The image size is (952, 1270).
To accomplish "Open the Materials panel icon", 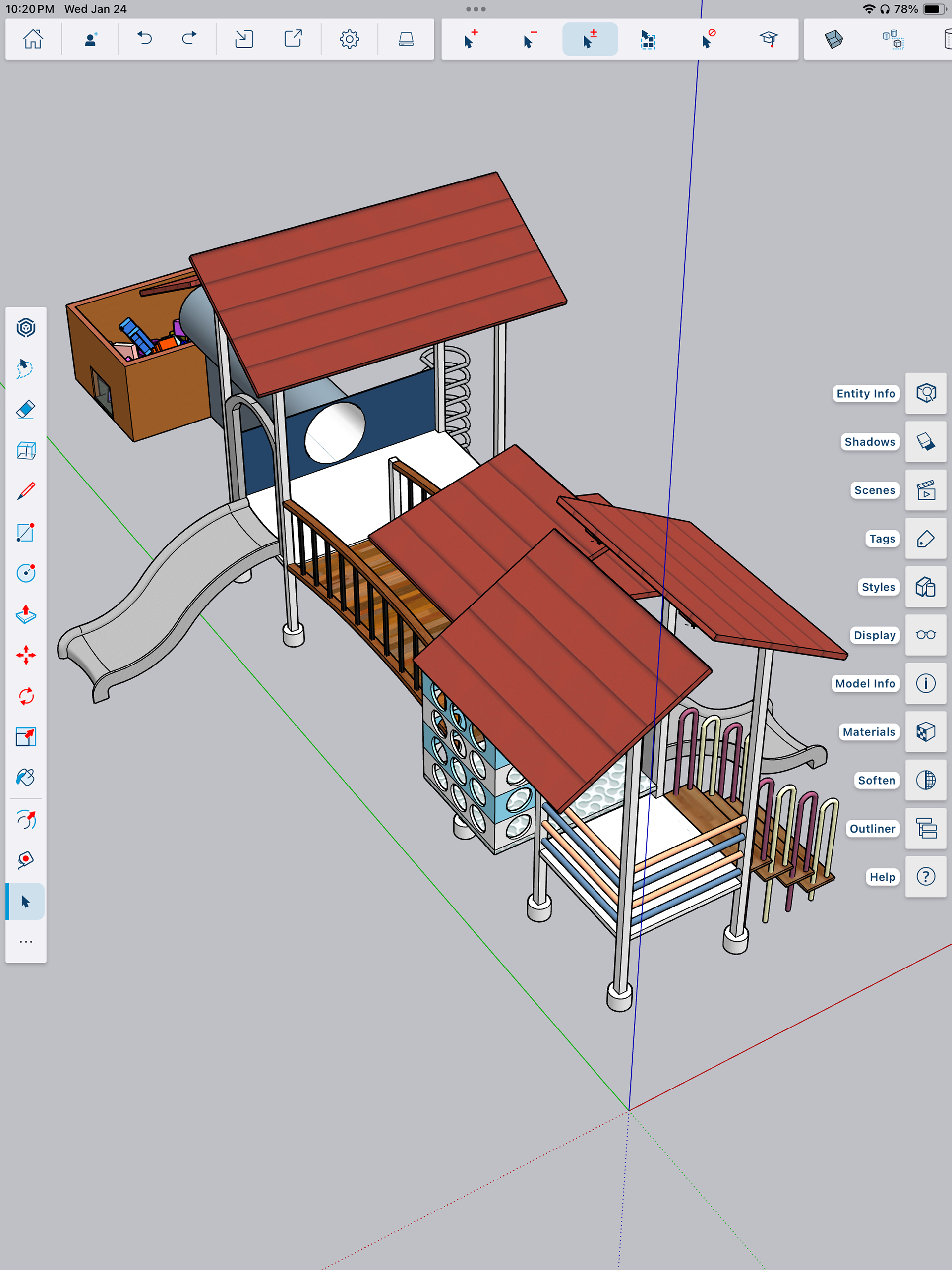I will [925, 732].
